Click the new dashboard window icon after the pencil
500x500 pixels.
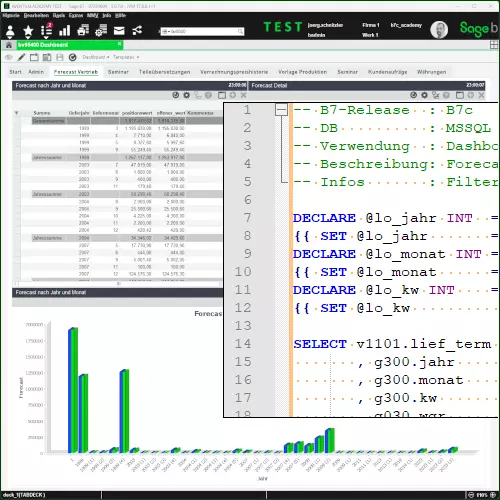point(34,57)
